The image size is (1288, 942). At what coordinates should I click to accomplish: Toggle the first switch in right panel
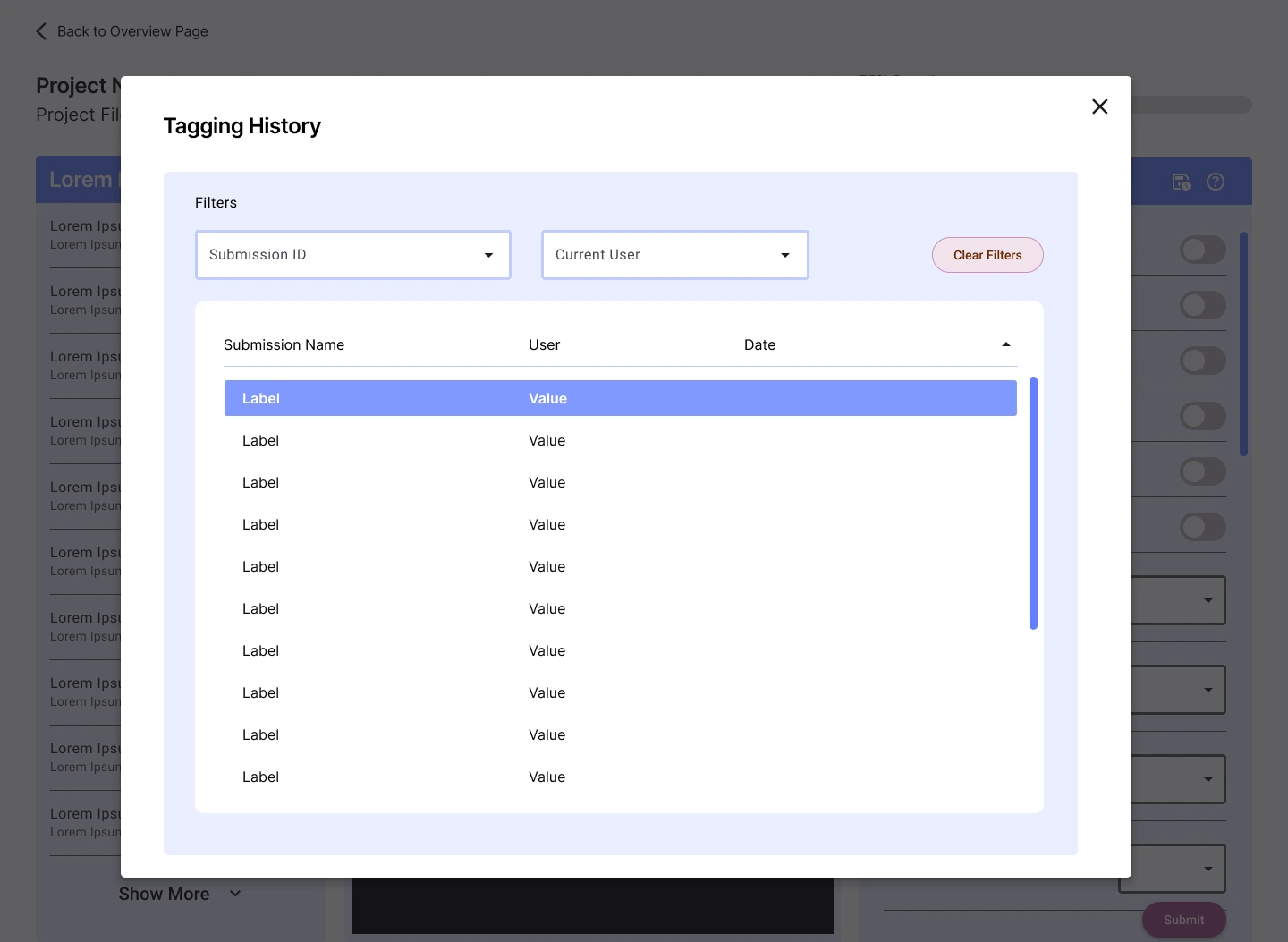pos(1202,250)
